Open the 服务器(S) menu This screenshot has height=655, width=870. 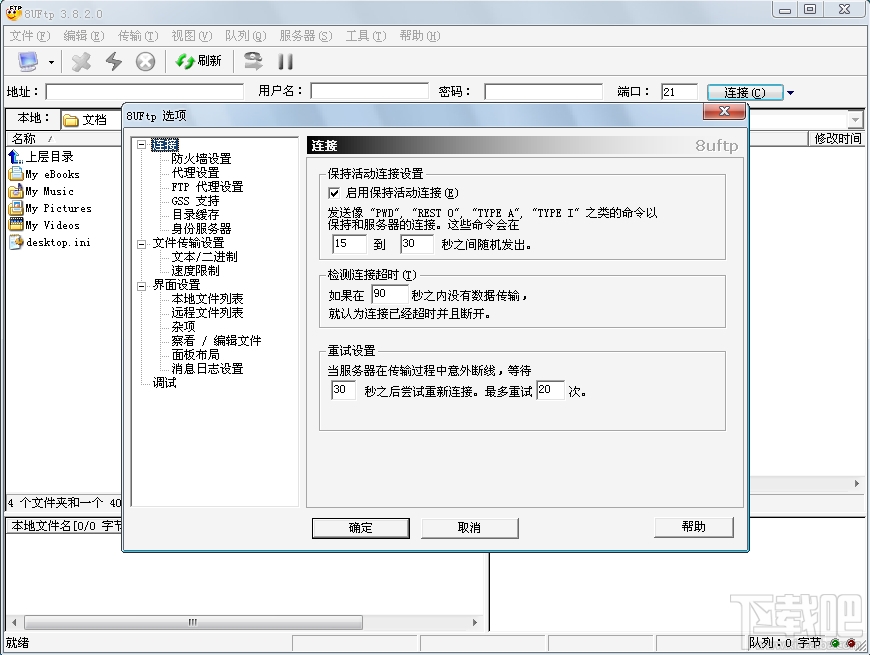(x=306, y=36)
